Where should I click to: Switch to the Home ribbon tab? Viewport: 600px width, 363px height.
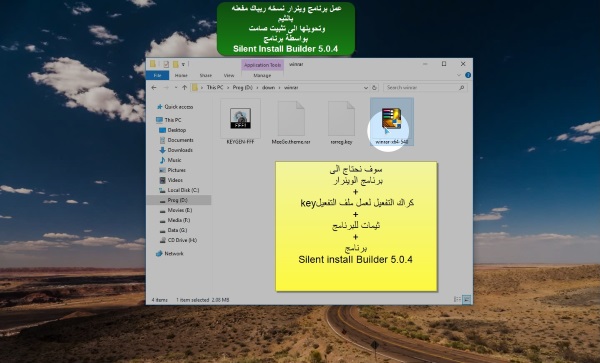181,75
